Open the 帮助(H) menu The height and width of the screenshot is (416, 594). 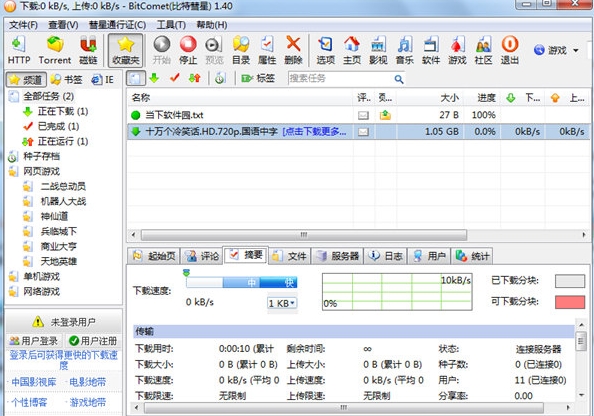[x=212, y=25]
